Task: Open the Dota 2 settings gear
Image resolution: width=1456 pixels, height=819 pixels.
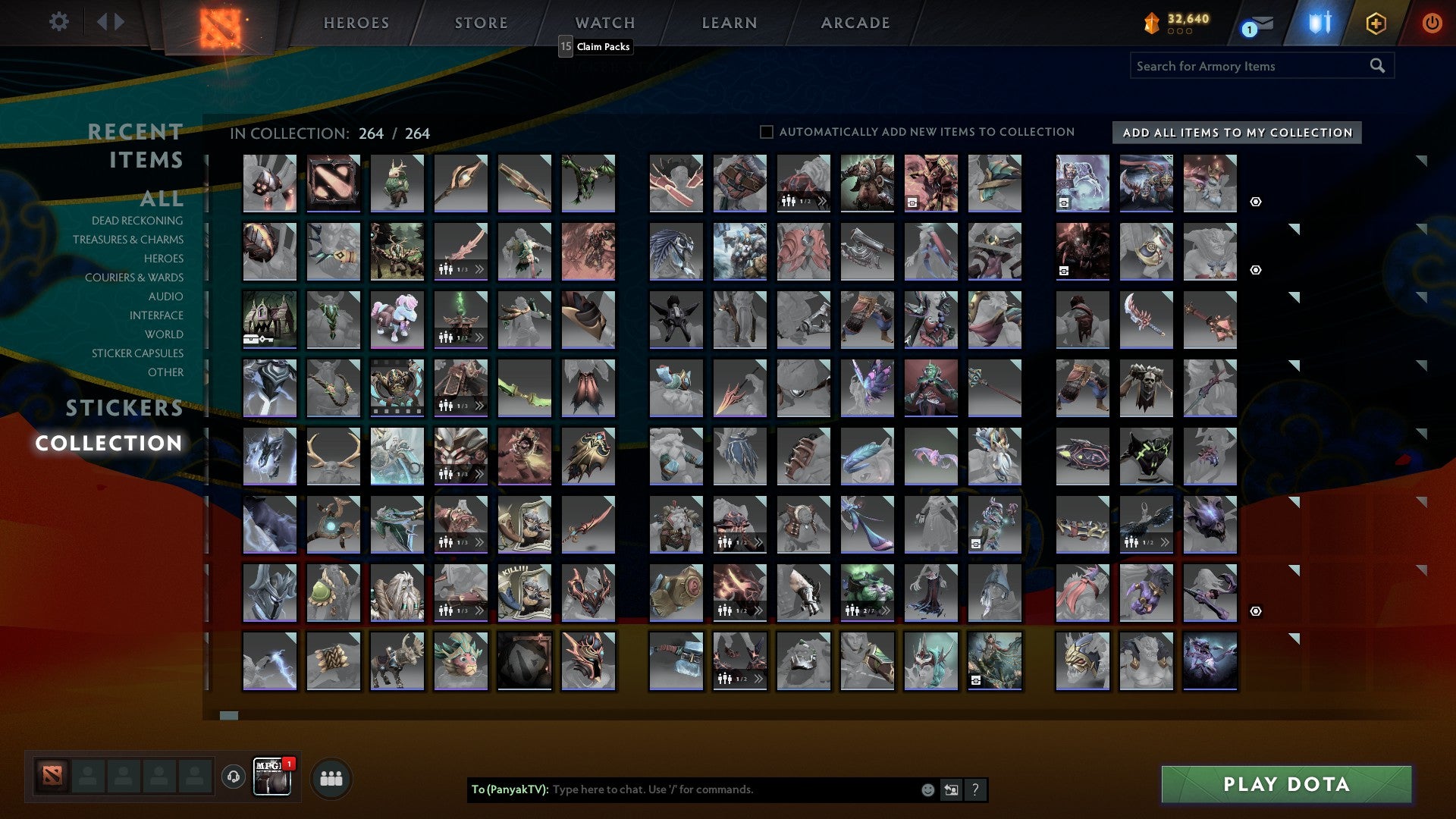Action: tap(58, 22)
